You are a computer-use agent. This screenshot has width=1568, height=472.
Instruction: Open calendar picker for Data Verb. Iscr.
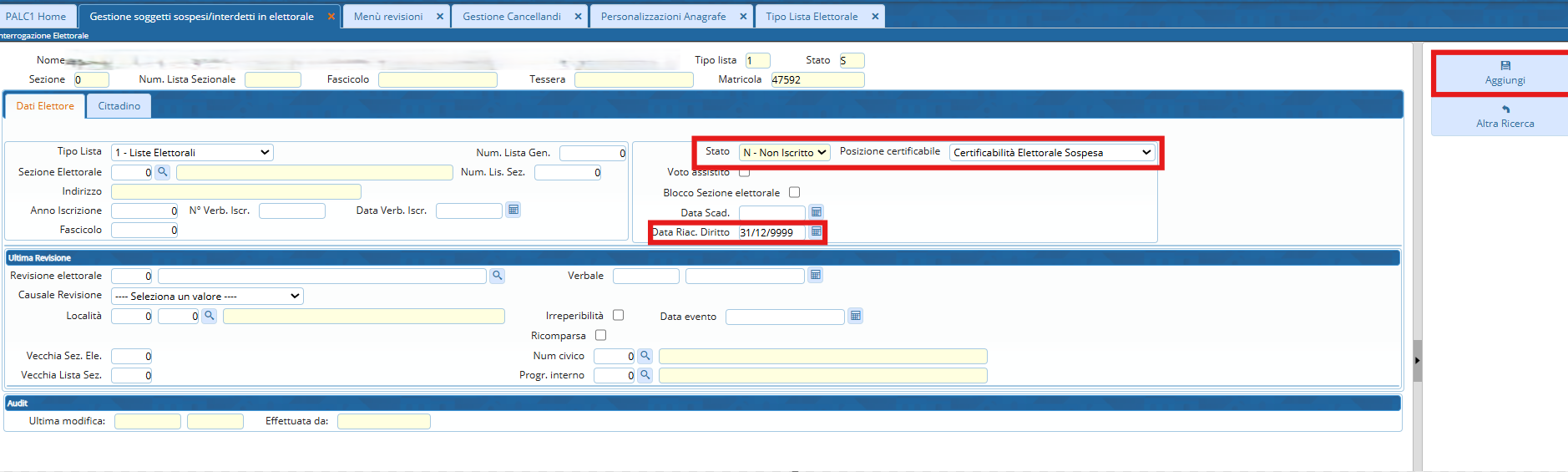tap(513, 211)
